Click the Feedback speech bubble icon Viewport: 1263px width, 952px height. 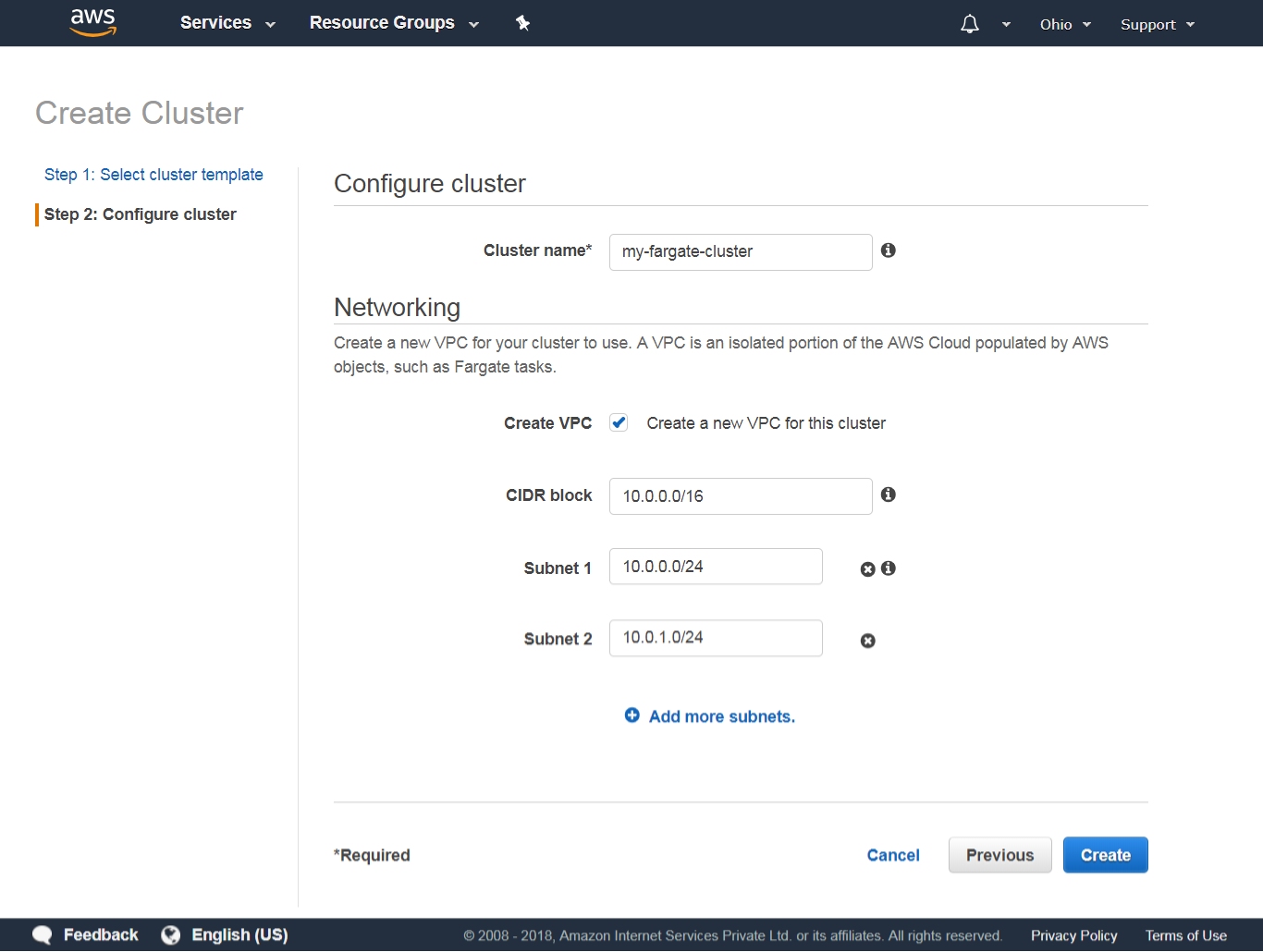[x=43, y=935]
